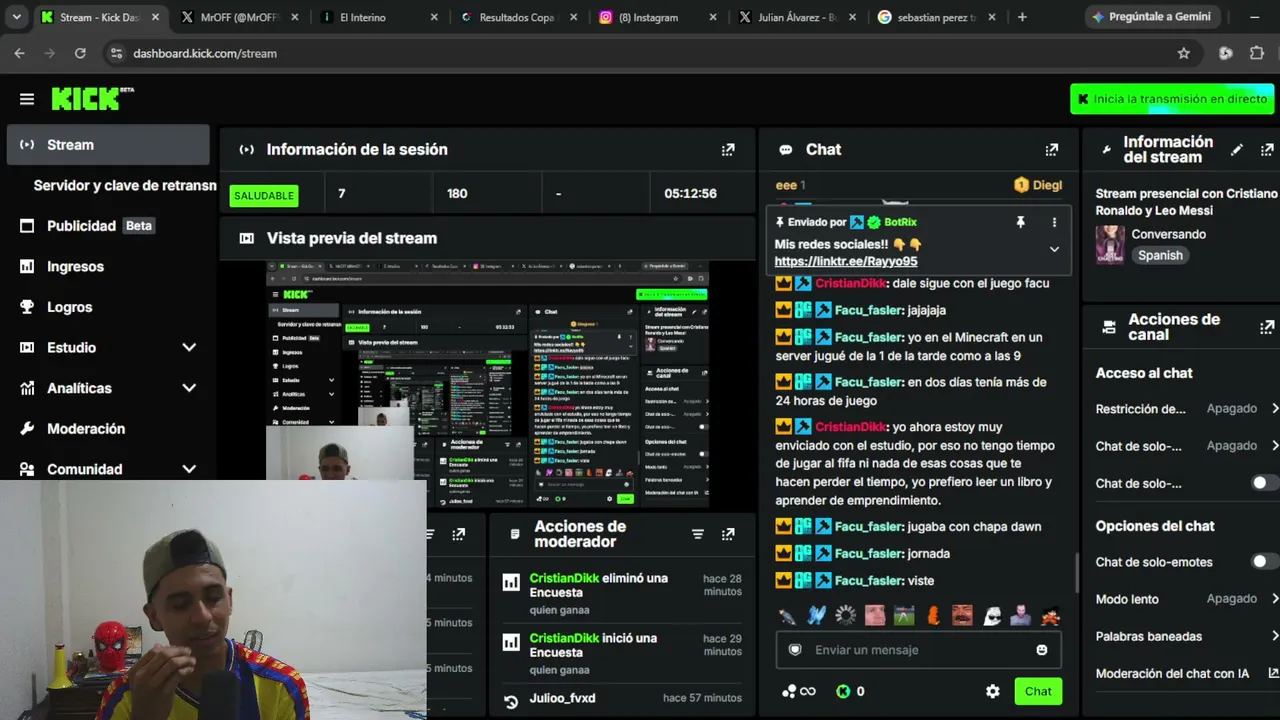Click the stream title mentioning Cristiano Ronaldo

[x=1187, y=202]
